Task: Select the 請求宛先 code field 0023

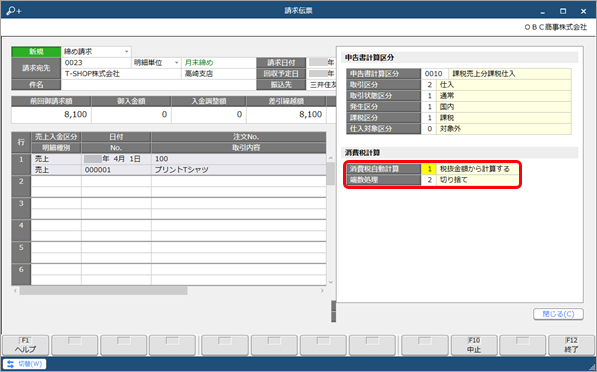Action: [96, 62]
